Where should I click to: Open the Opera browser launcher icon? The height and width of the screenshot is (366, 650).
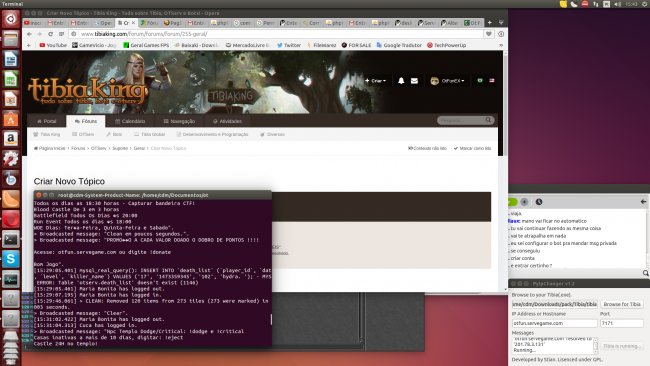[11, 218]
